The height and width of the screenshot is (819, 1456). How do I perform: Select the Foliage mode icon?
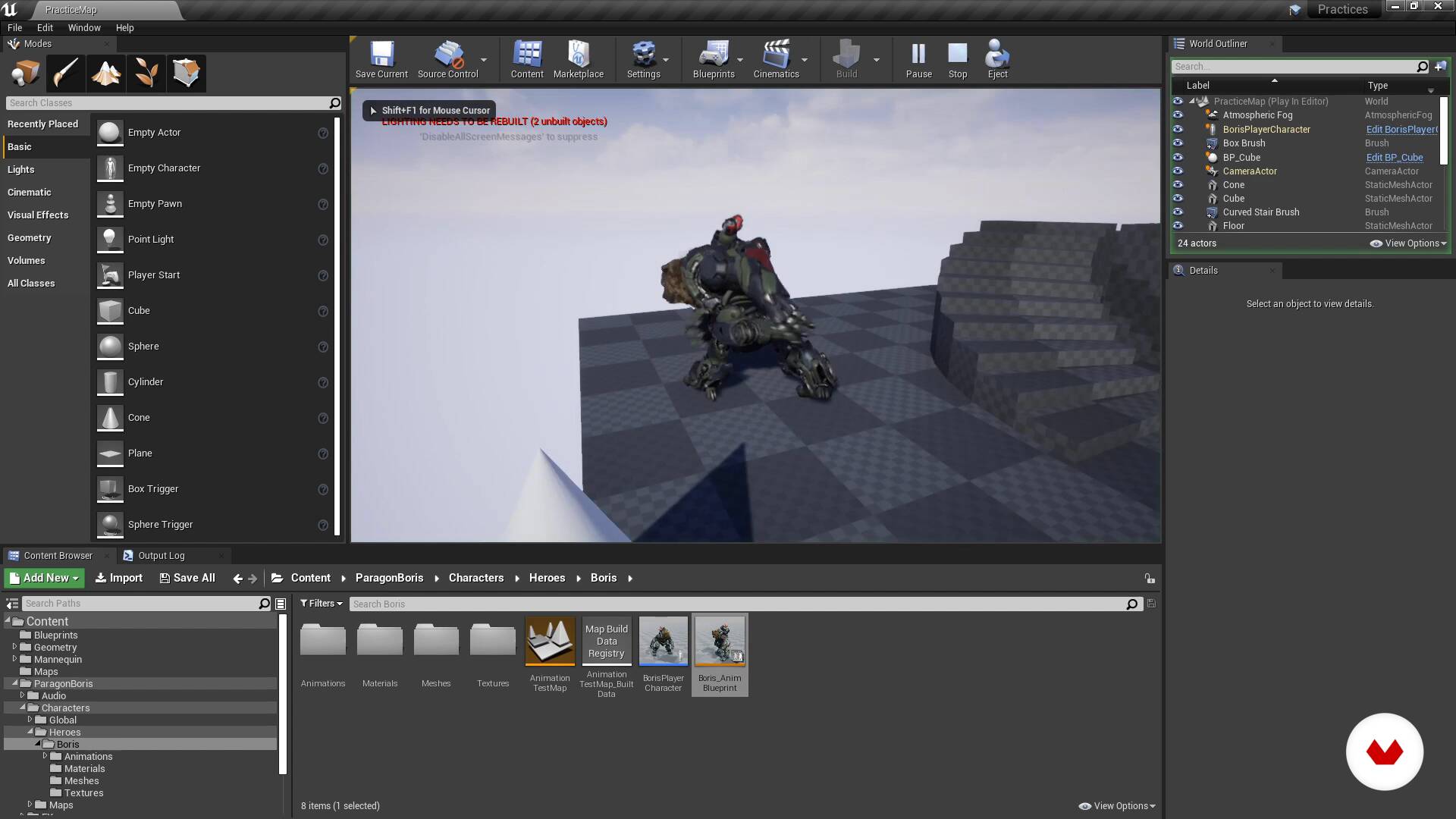coord(146,74)
